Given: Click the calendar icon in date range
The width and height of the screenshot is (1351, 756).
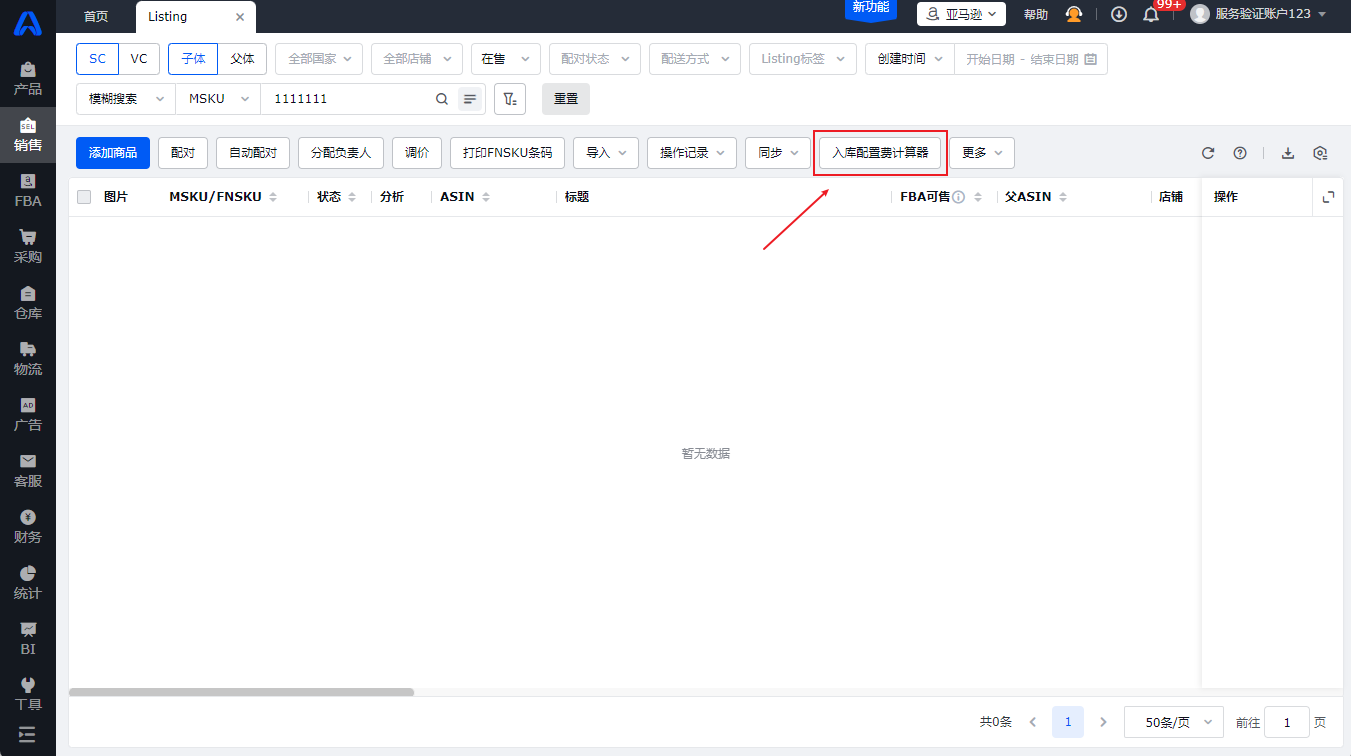Looking at the screenshot, I should 1090,59.
